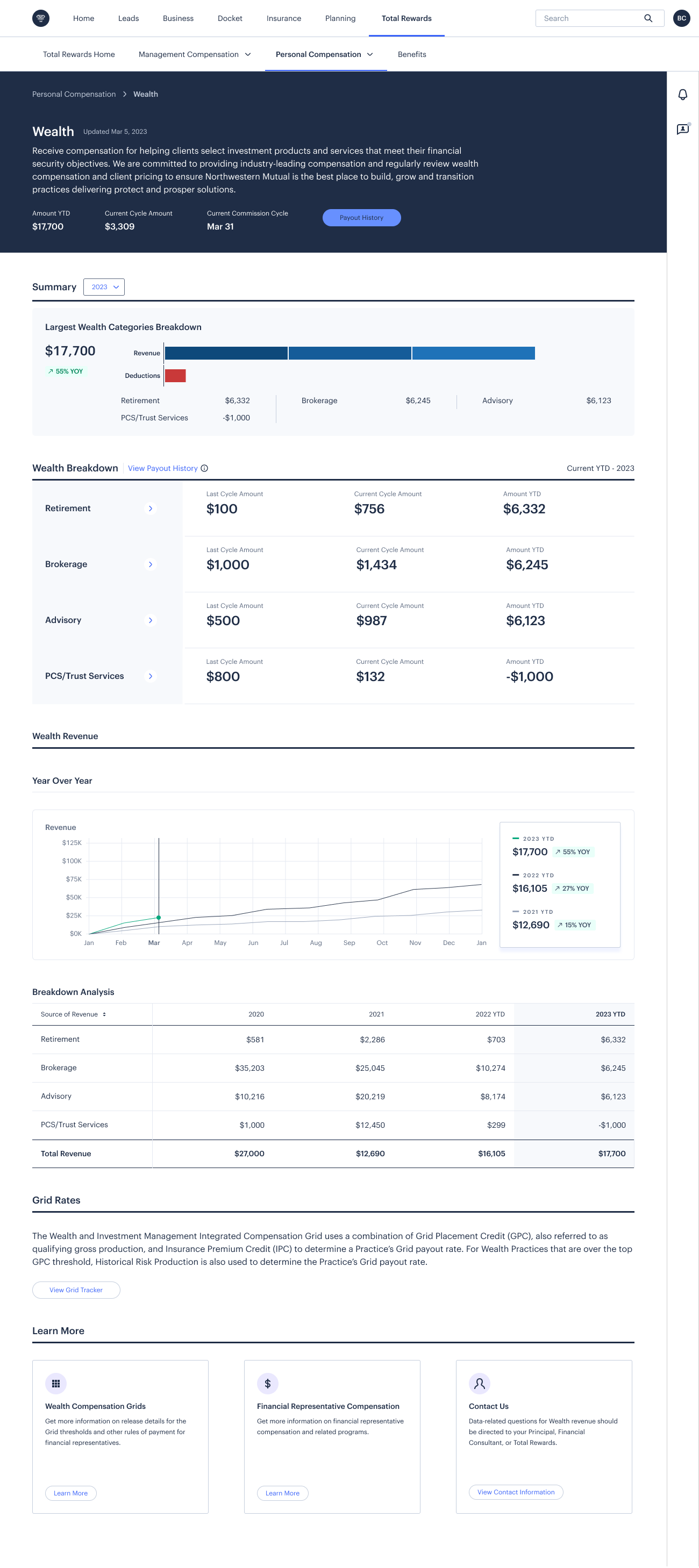Screen dimensions: 699x1568
Task: Open Total Rewards Home tab
Action: [x=79, y=54]
